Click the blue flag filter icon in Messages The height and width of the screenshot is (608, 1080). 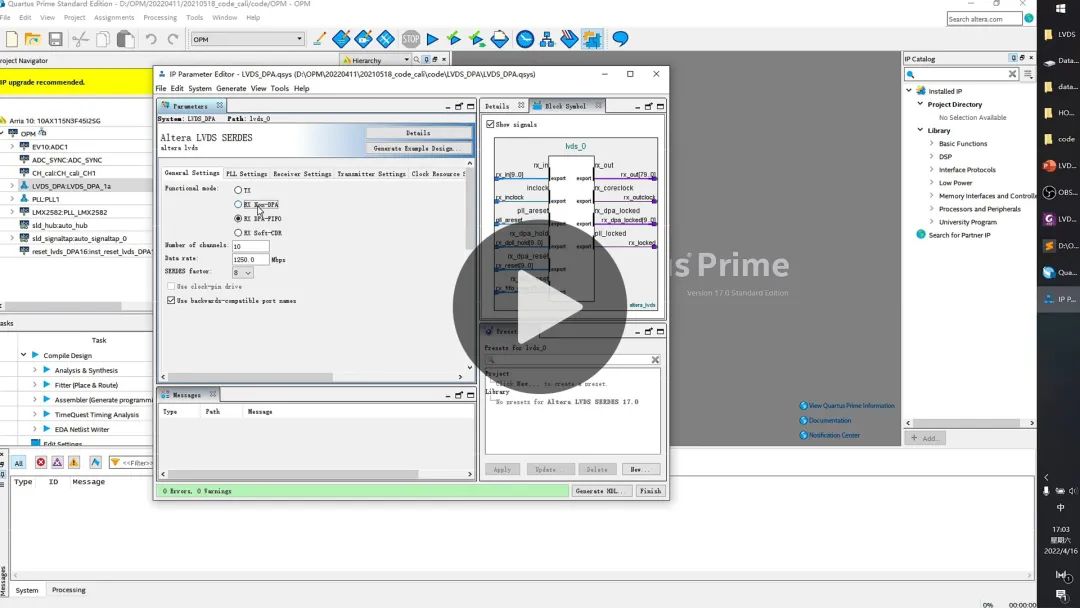pos(95,462)
